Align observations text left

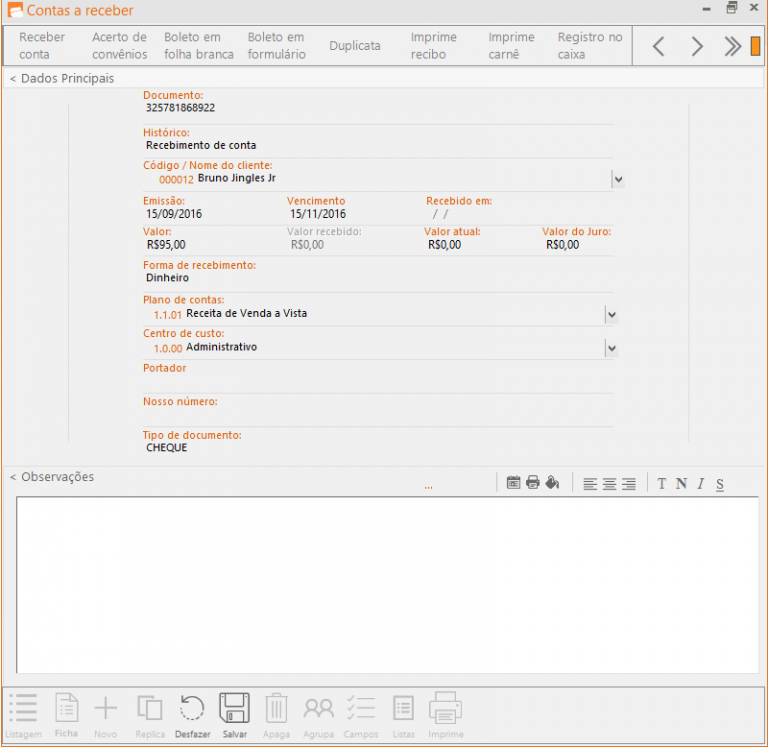point(590,484)
